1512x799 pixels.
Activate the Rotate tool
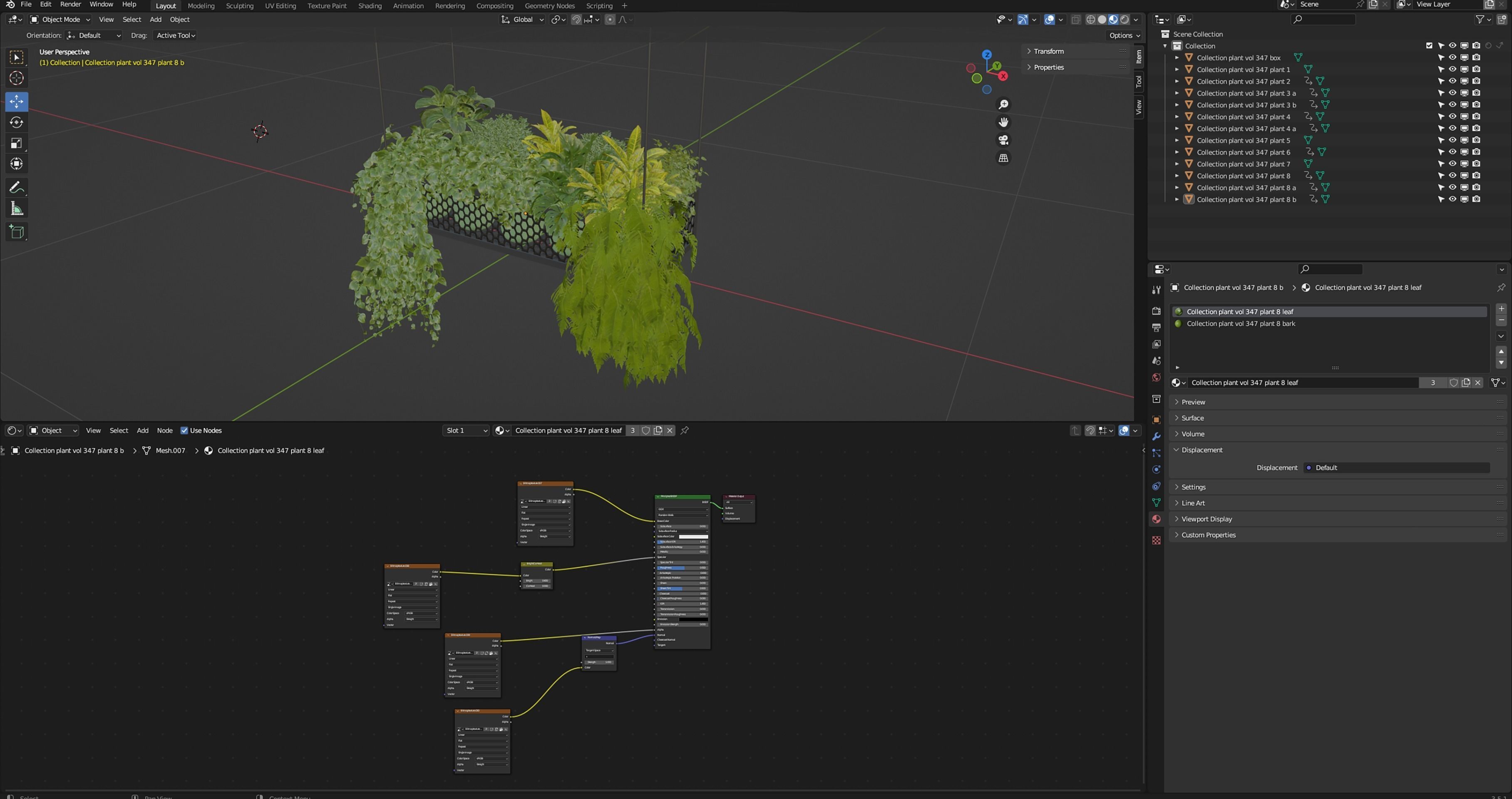tap(16, 122)
